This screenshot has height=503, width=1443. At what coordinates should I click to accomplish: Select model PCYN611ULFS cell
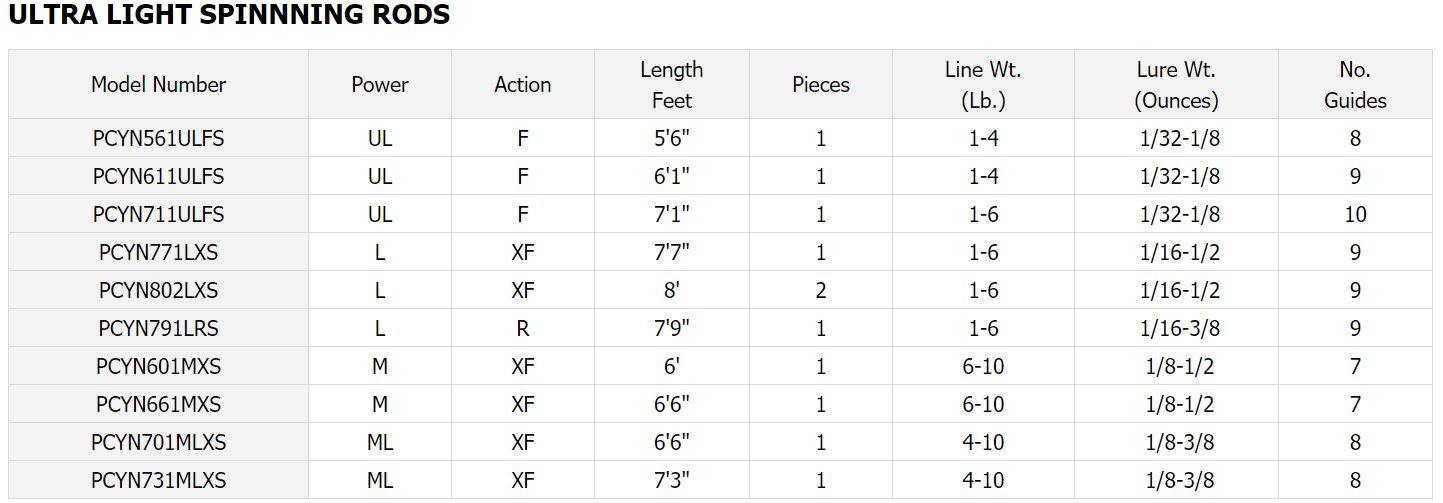158,176
